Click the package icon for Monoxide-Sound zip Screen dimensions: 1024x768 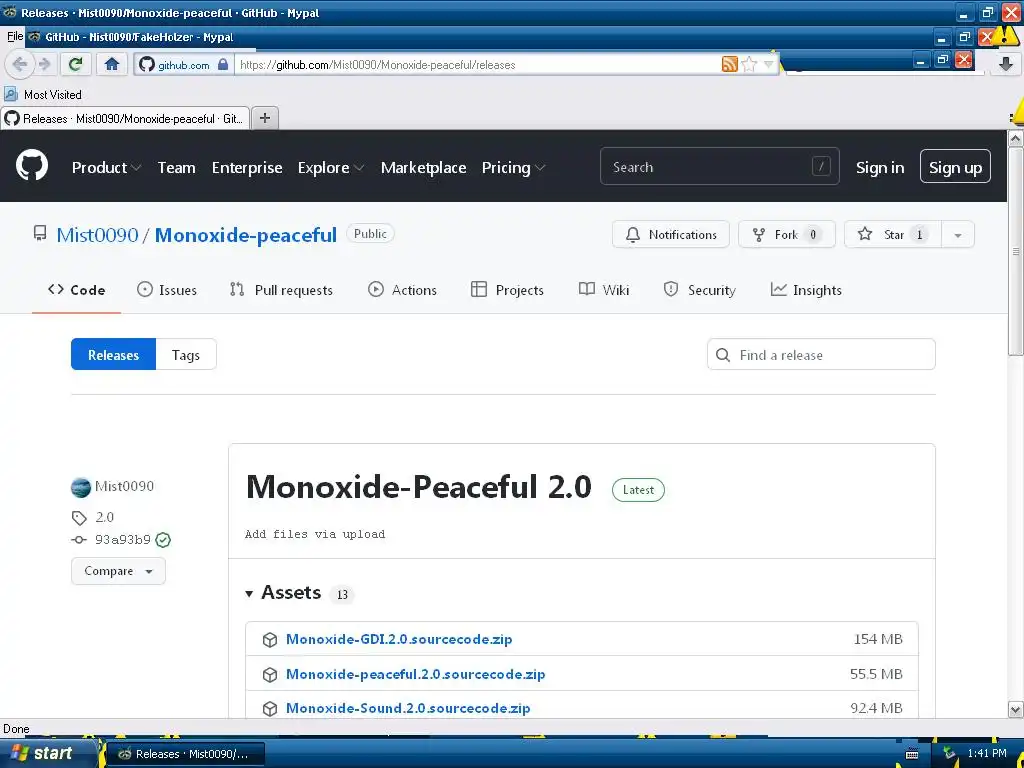point(270,709)
